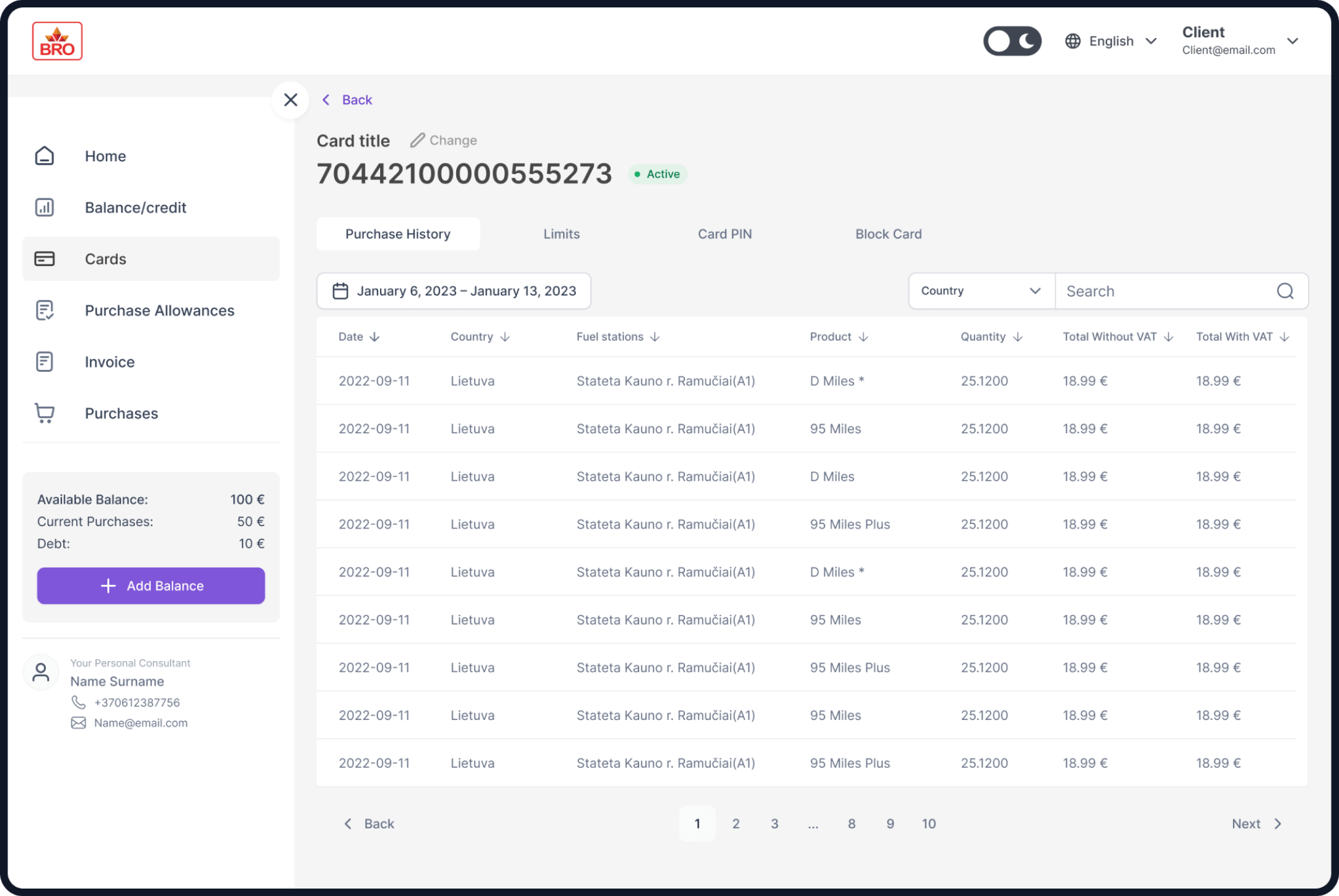Select Cards in the sidebar
Viewport: 1339px width, 896px height.
coord(151,258)
